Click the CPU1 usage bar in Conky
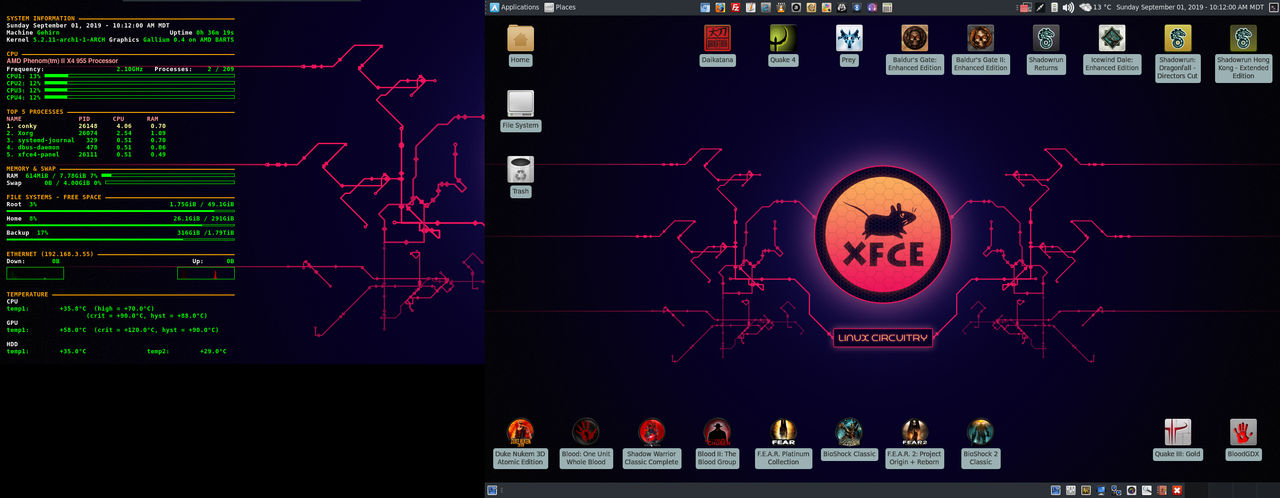 [x=139, y=75]
